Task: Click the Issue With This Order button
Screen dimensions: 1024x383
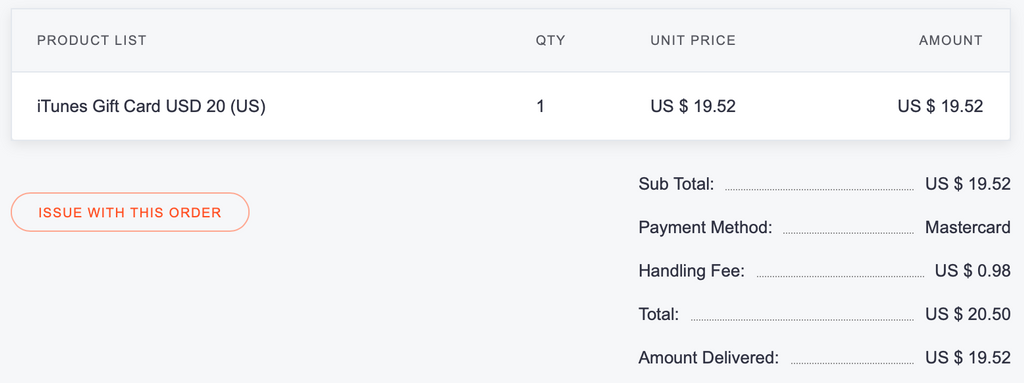Action: tap(130, 212)
